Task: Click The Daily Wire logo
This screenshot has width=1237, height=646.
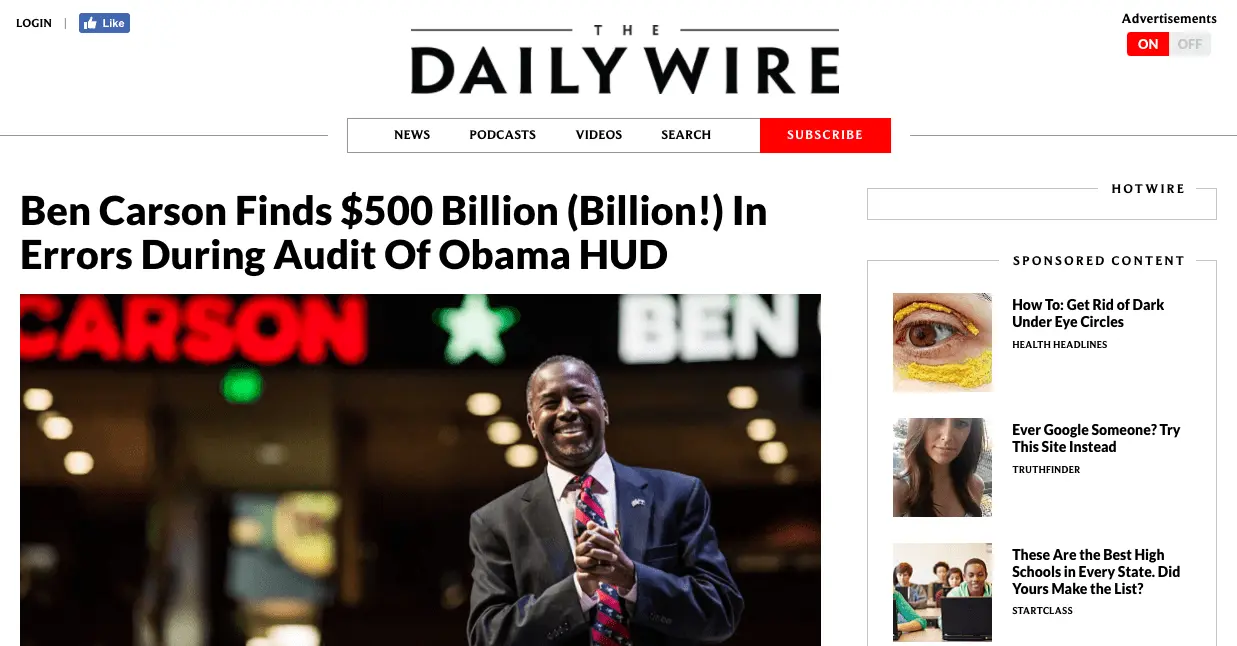Action: click(x=624, y=62)
